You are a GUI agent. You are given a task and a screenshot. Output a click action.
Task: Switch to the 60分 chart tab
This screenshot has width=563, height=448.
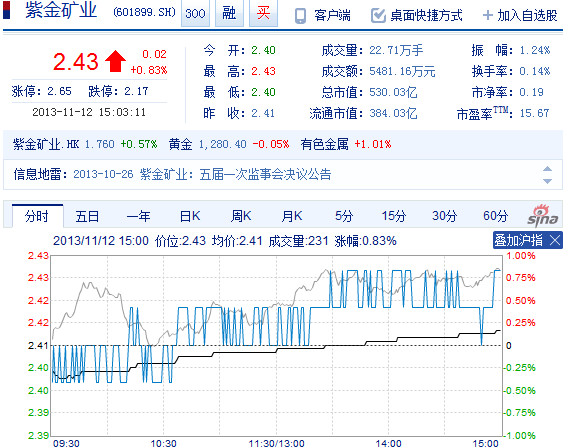point(495,216)
